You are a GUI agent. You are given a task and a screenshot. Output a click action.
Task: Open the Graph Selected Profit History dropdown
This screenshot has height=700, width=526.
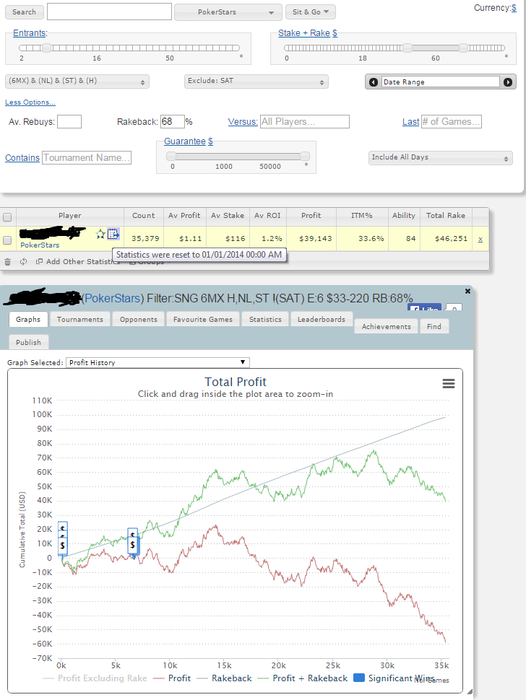point(157,362)
